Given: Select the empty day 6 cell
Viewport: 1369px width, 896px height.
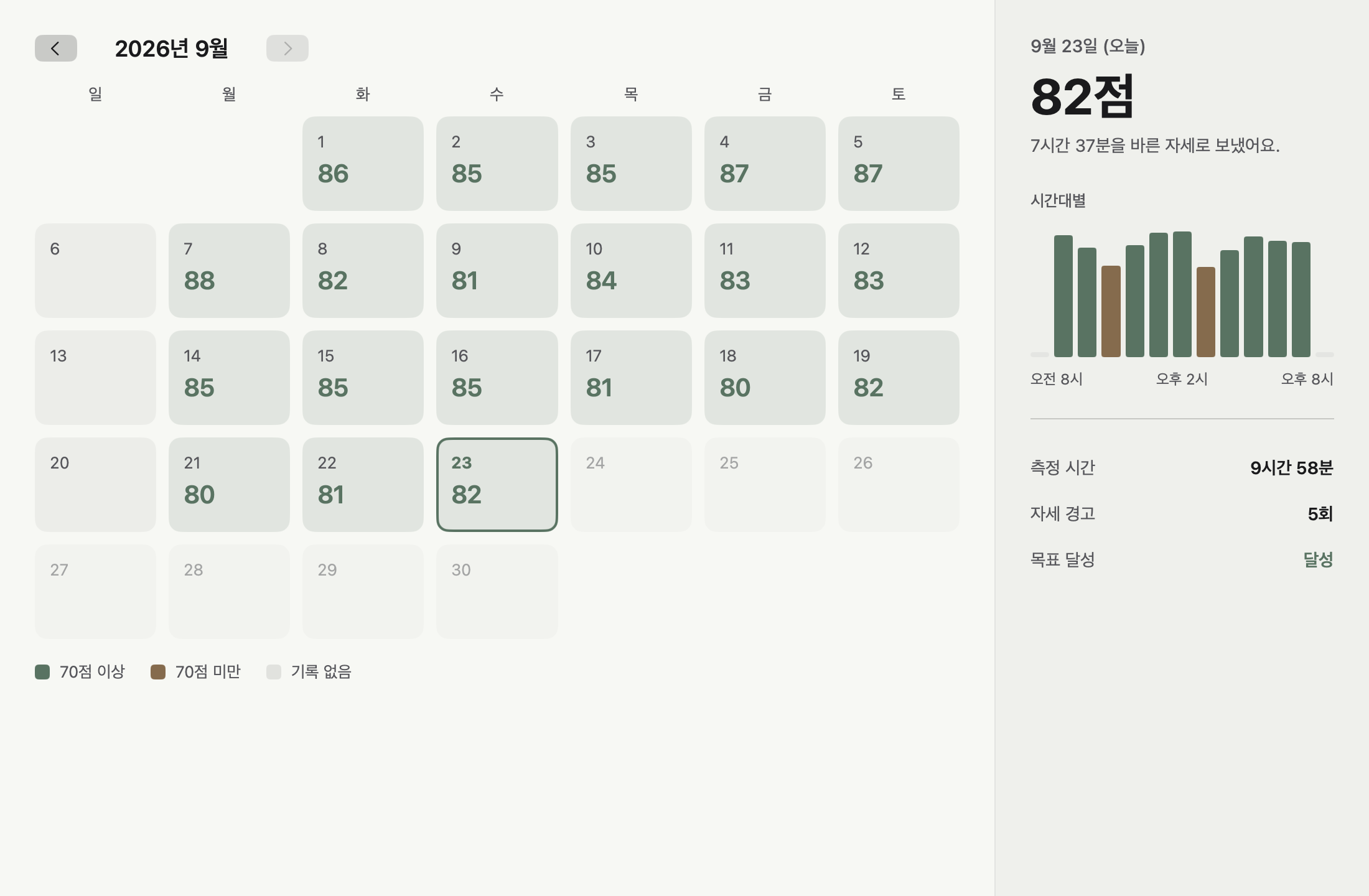Looking at the screenshot, I should coord(95,271).
